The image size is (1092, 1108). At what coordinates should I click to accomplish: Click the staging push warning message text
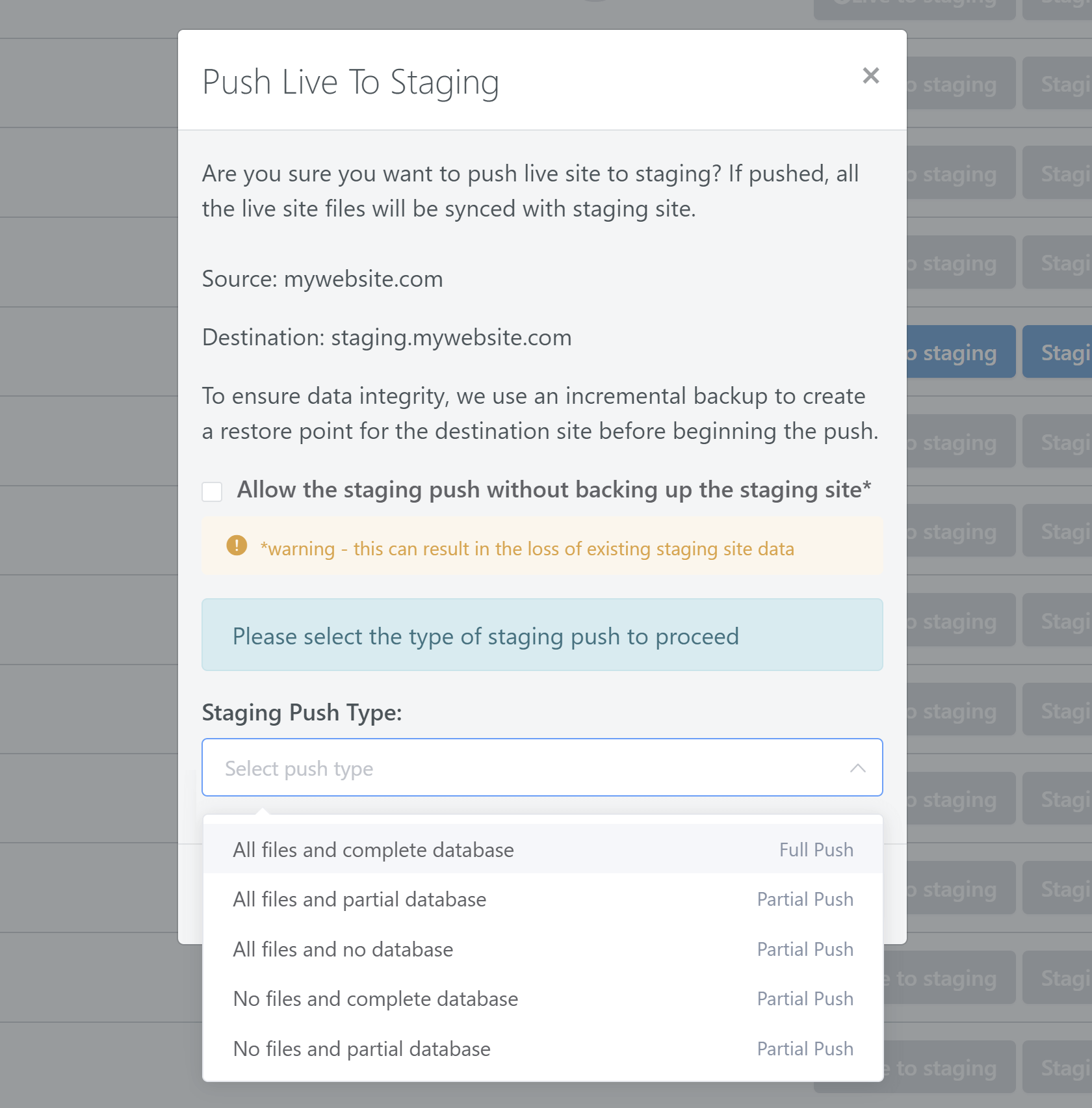point(526,548)
